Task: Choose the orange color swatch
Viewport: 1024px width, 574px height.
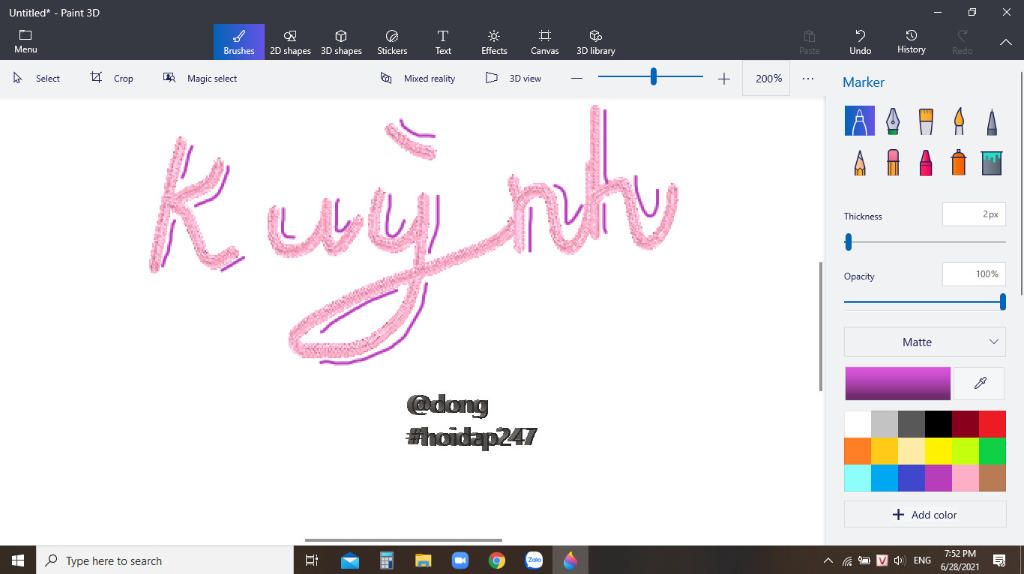Action: pos(857,451)
